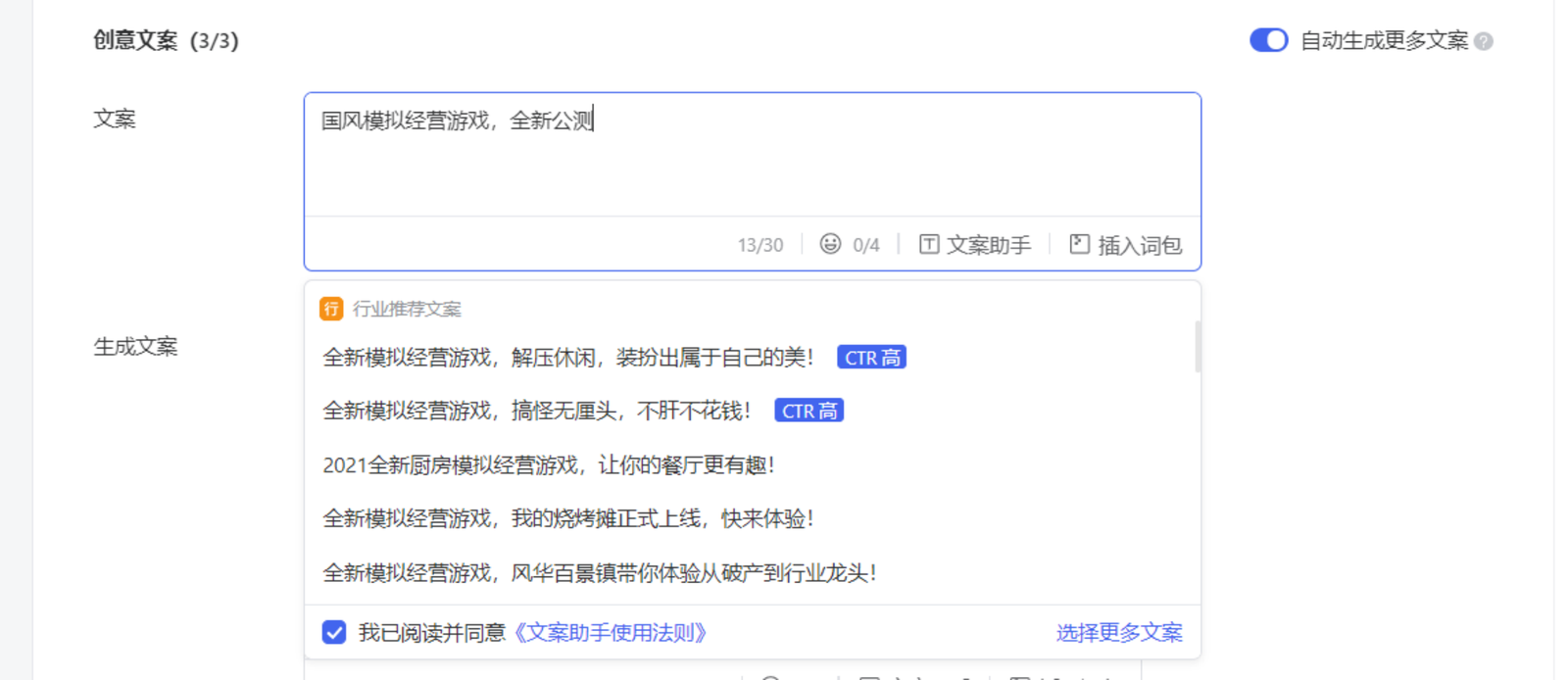Choose suggestion 搞怪无厘头，不肝不花钱
The width and height of the screenshot is (1568, 680).
[537, 411]
